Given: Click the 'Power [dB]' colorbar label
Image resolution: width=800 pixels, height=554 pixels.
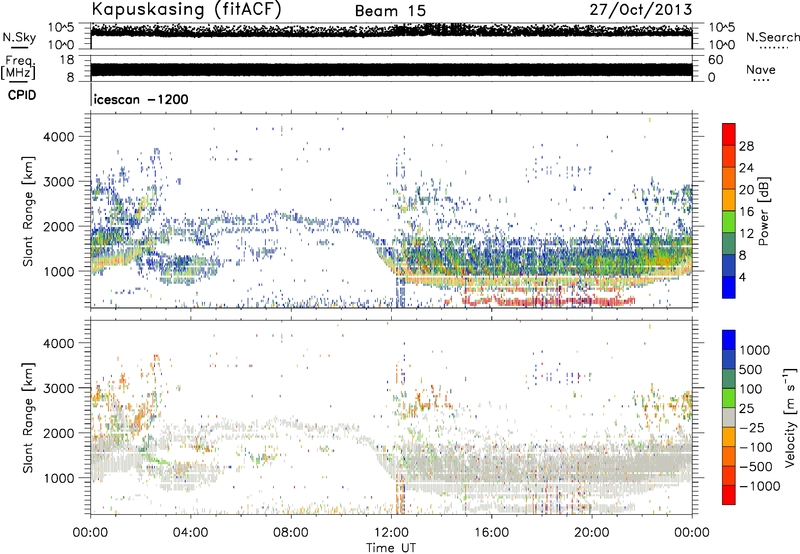Looking at the screenshot, I should coord(763,211).
